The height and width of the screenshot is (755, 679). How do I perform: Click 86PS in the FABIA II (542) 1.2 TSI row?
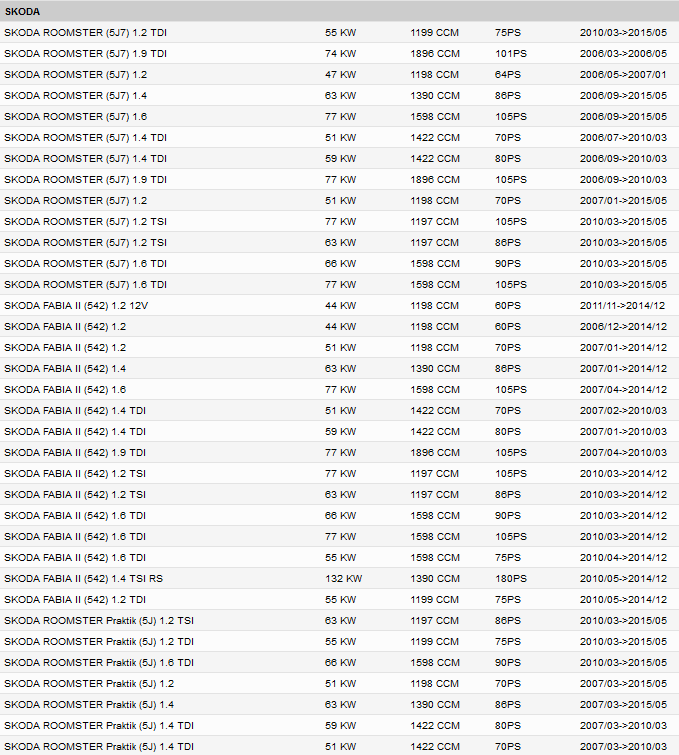(x=508, y=495)
